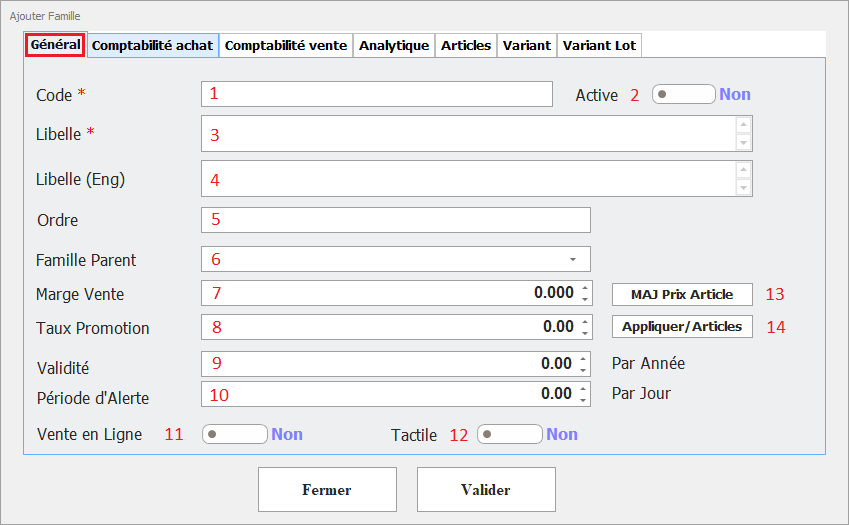Confirm the form with Valider
The height and width of the screenshot is (525, 849).
(x=485, y=490)
